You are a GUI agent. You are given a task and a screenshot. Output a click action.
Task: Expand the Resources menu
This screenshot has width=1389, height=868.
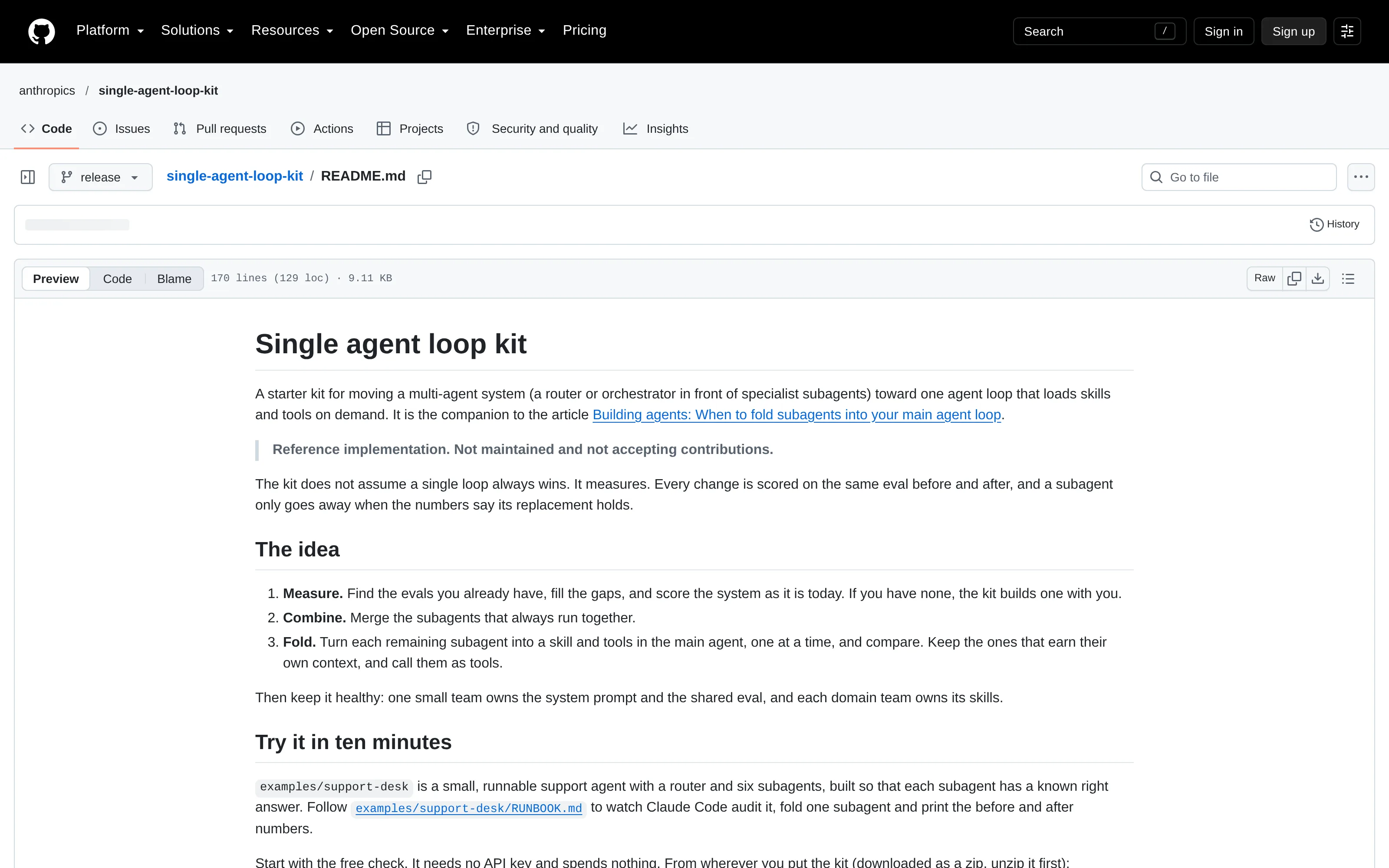292,30
